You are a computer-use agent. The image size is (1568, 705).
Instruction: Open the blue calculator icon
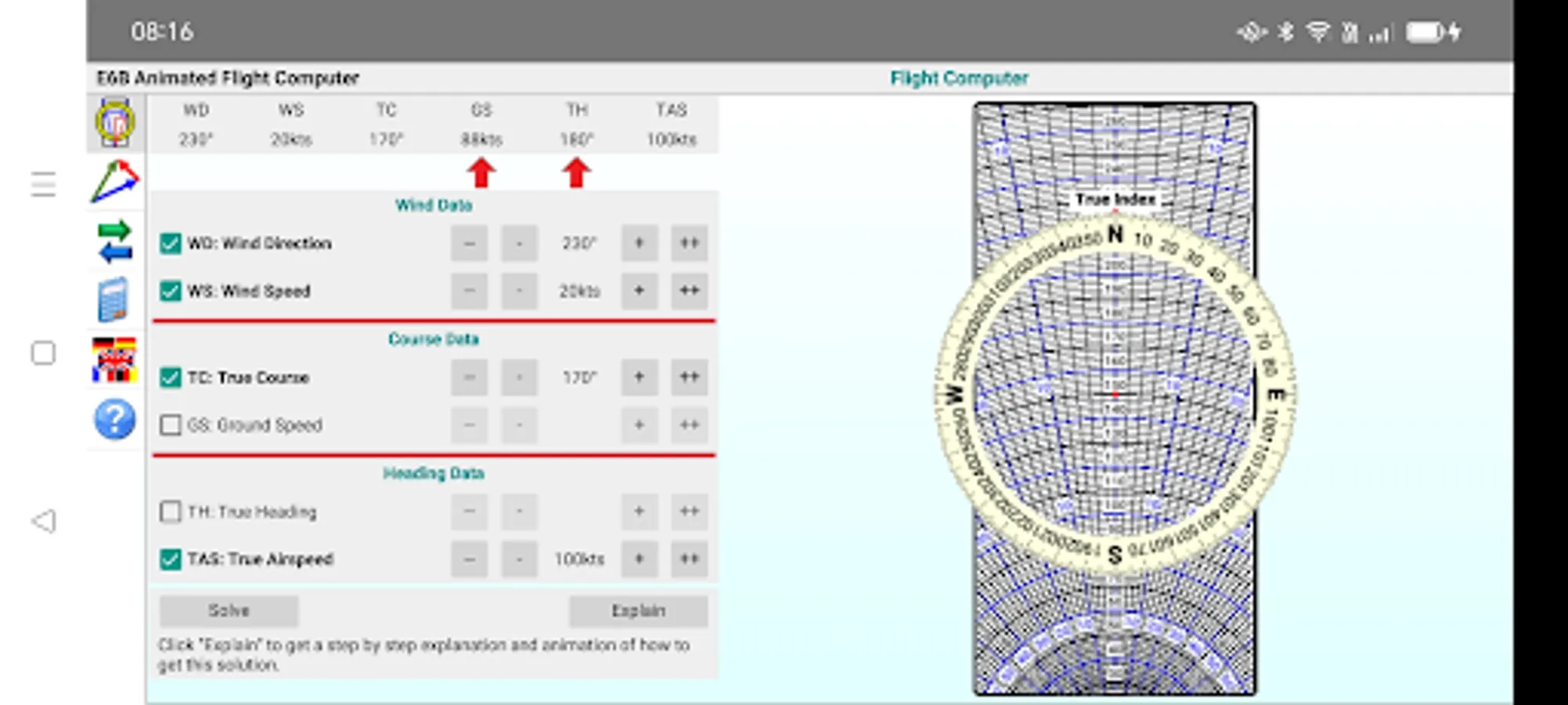(114, 300)
